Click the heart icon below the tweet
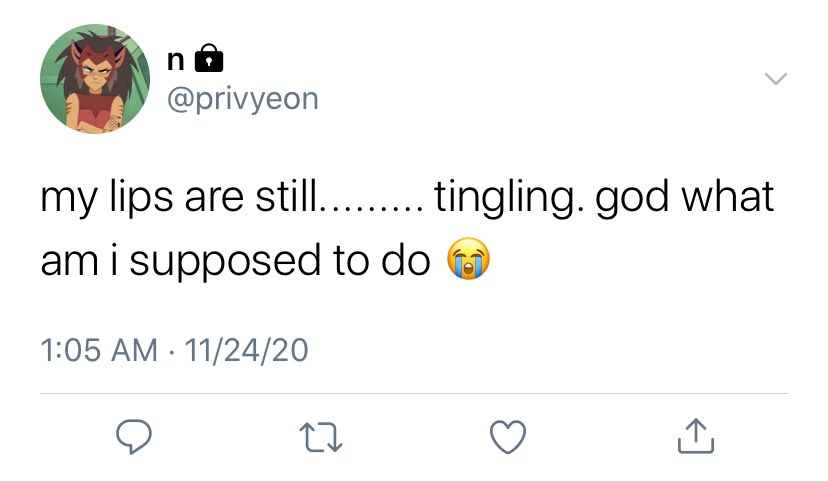The height and width of the screenshot is (482, 828). [508, 437]
